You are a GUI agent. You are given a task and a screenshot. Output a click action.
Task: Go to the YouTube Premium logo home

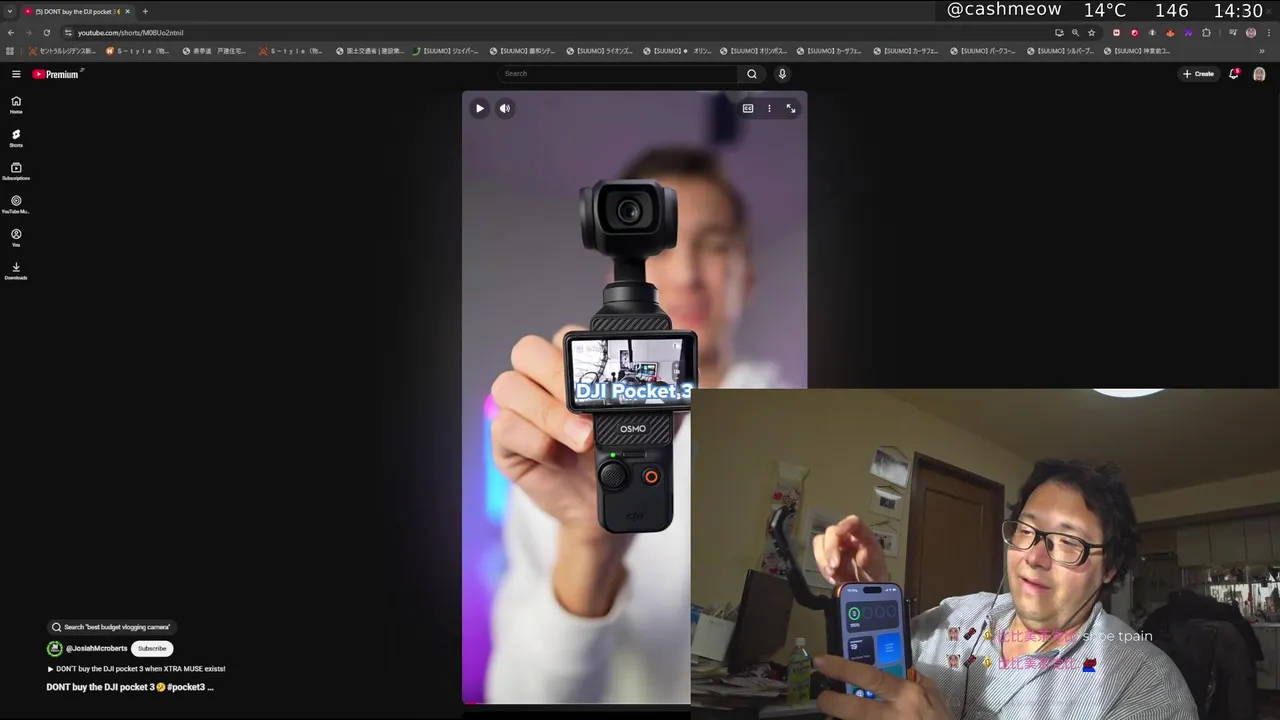56,74
